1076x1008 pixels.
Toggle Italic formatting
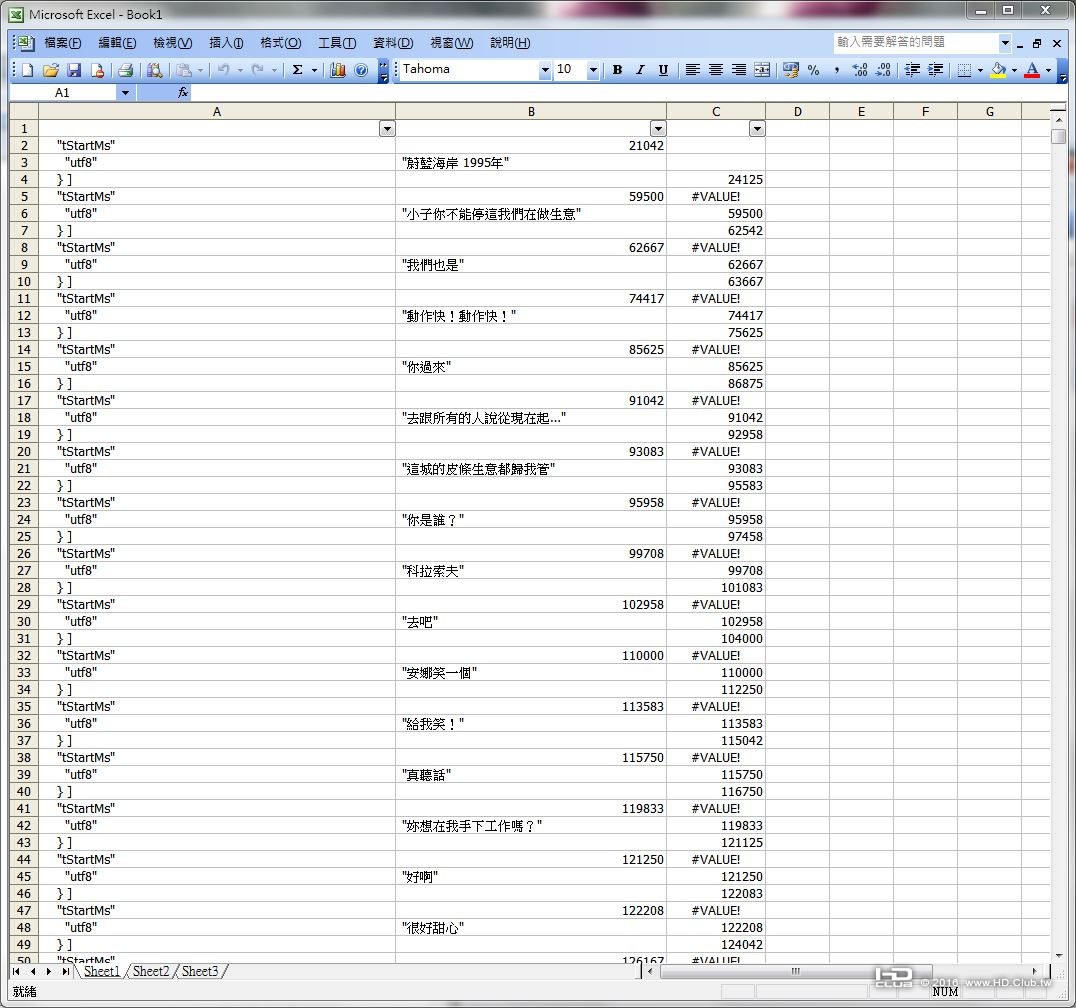[640, 70]
